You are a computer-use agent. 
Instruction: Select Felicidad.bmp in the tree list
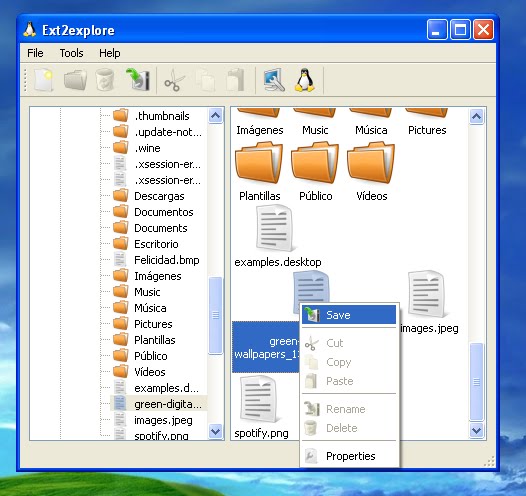click(x=166, y=260)
